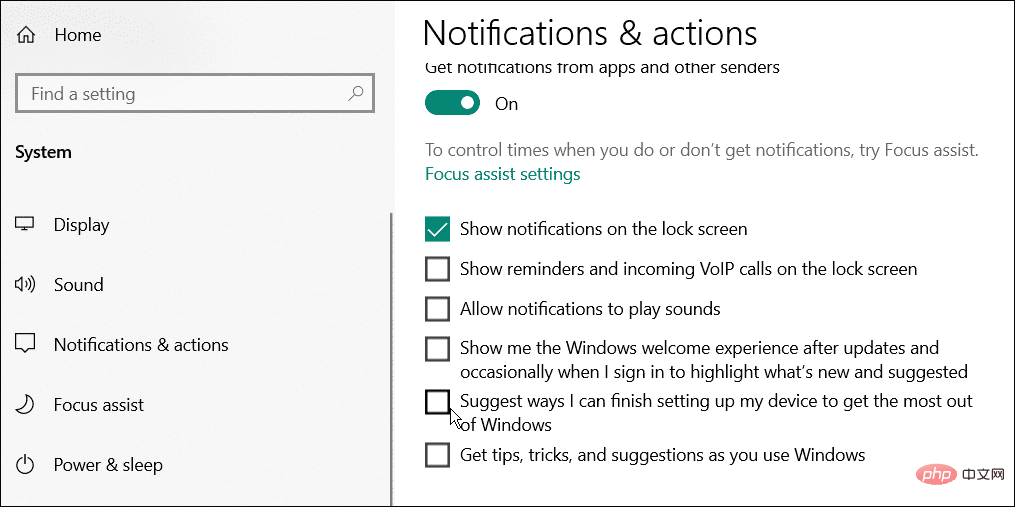Image resolution: width=1015 pixels, height=507 pixels.
Task: Click the Home icon in sidebar
Action: pos(26,35)
